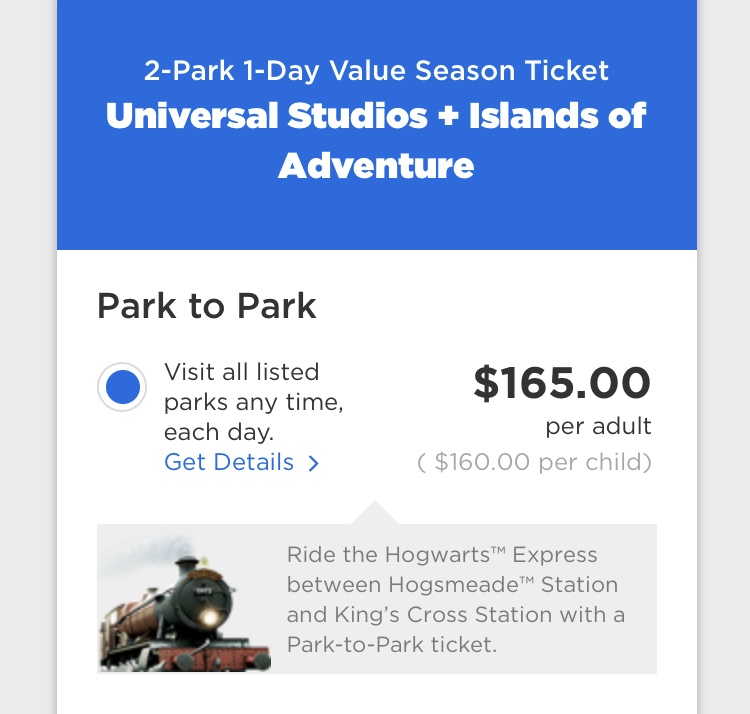The height and width of the screenshot is (714, 750).
Task: Click the "King's Cross Station" text line
Action: click(x=455, y=614)
